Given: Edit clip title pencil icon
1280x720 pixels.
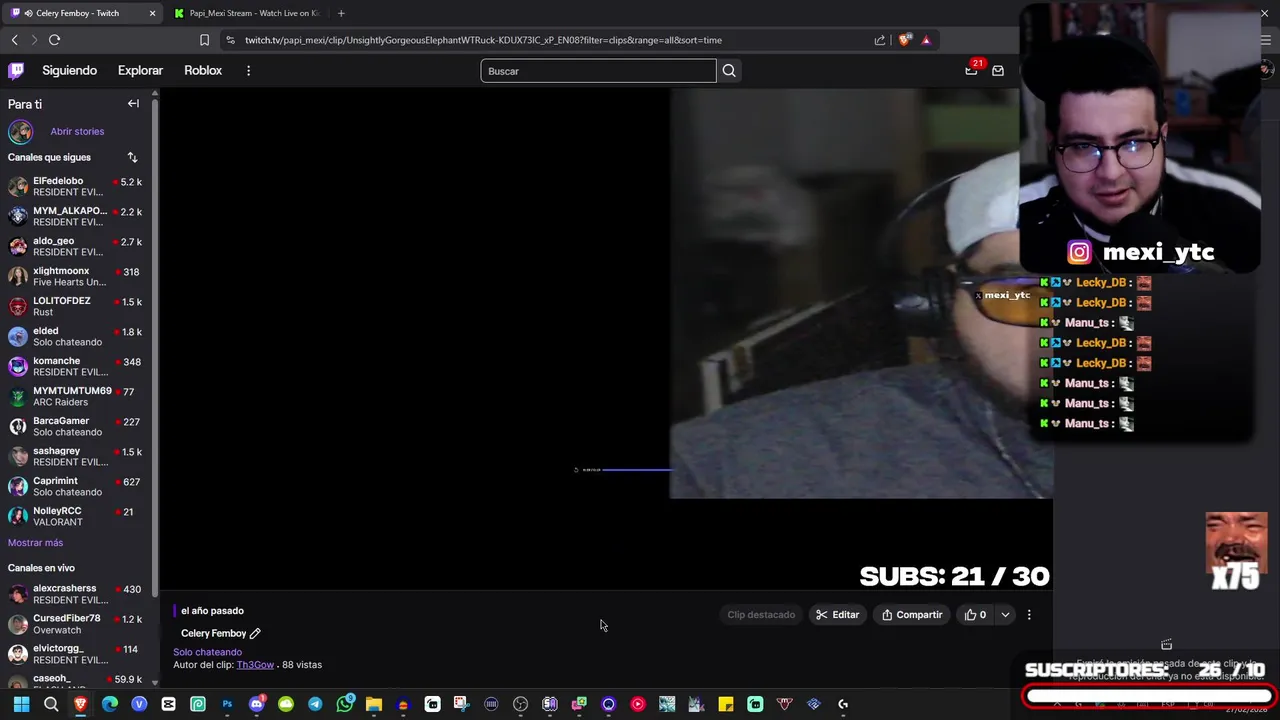Looking at the screenshot, I should click(x=255, y=633).
